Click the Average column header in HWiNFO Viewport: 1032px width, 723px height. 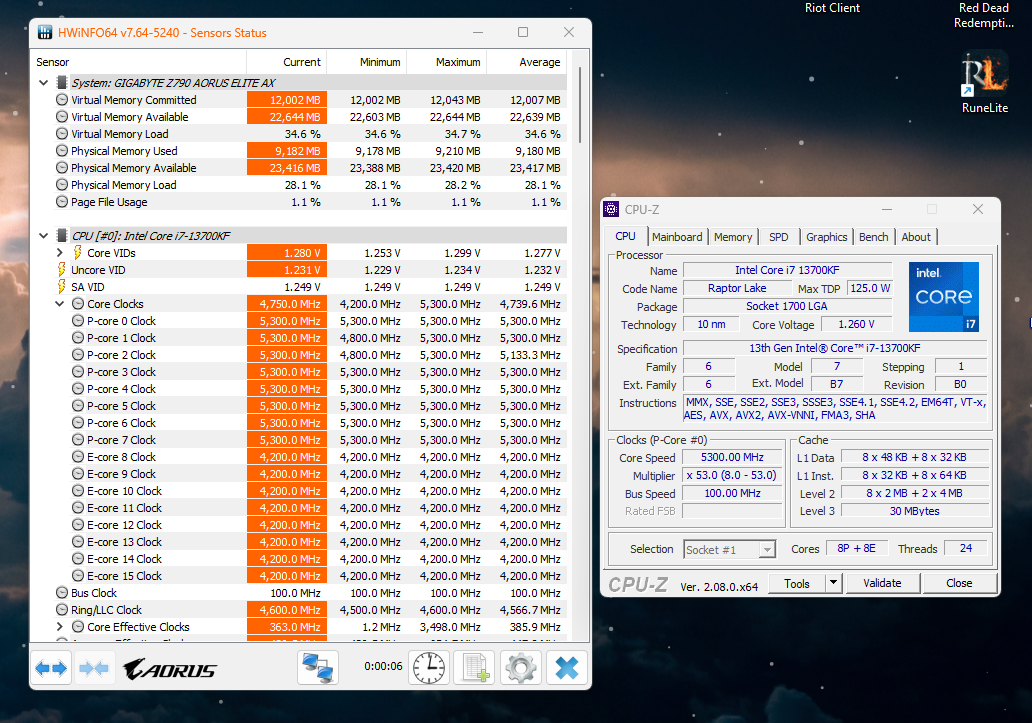pos(527,62)
